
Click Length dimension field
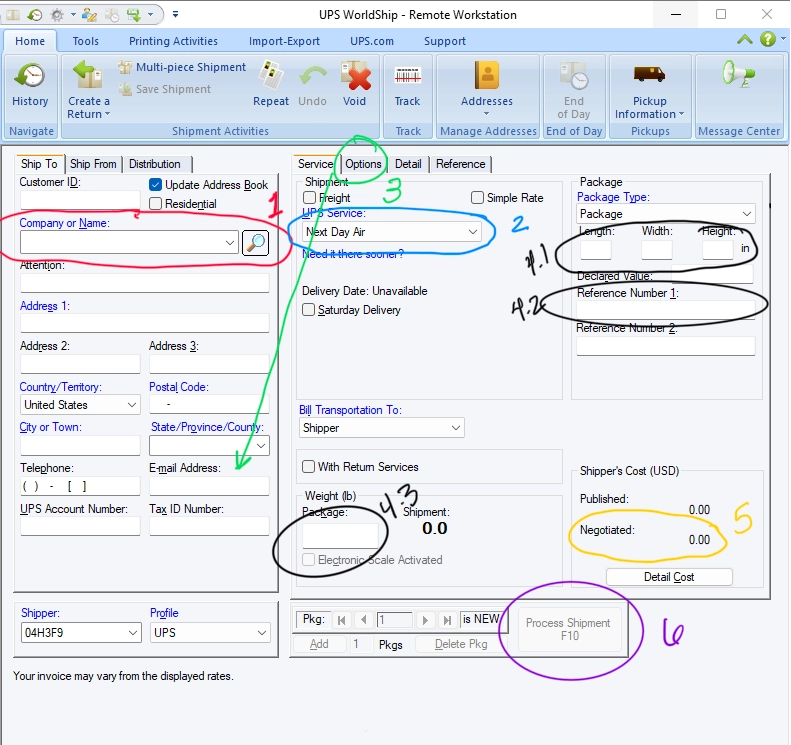click(x=596, y=250)
